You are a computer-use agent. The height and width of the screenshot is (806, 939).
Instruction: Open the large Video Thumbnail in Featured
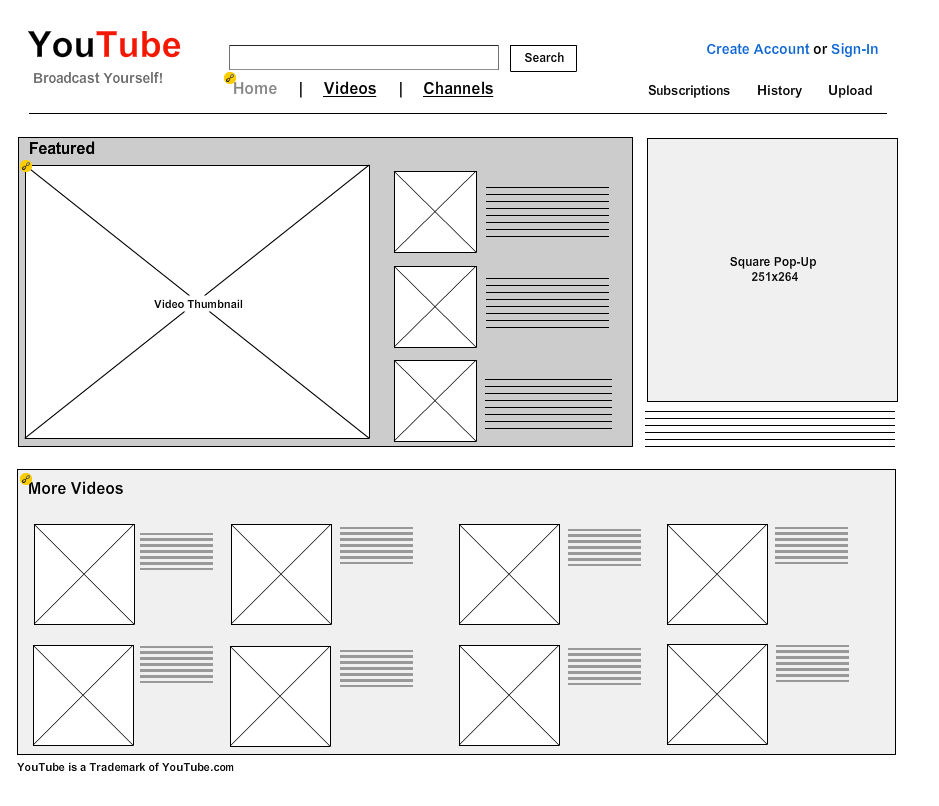coord(197,302)
